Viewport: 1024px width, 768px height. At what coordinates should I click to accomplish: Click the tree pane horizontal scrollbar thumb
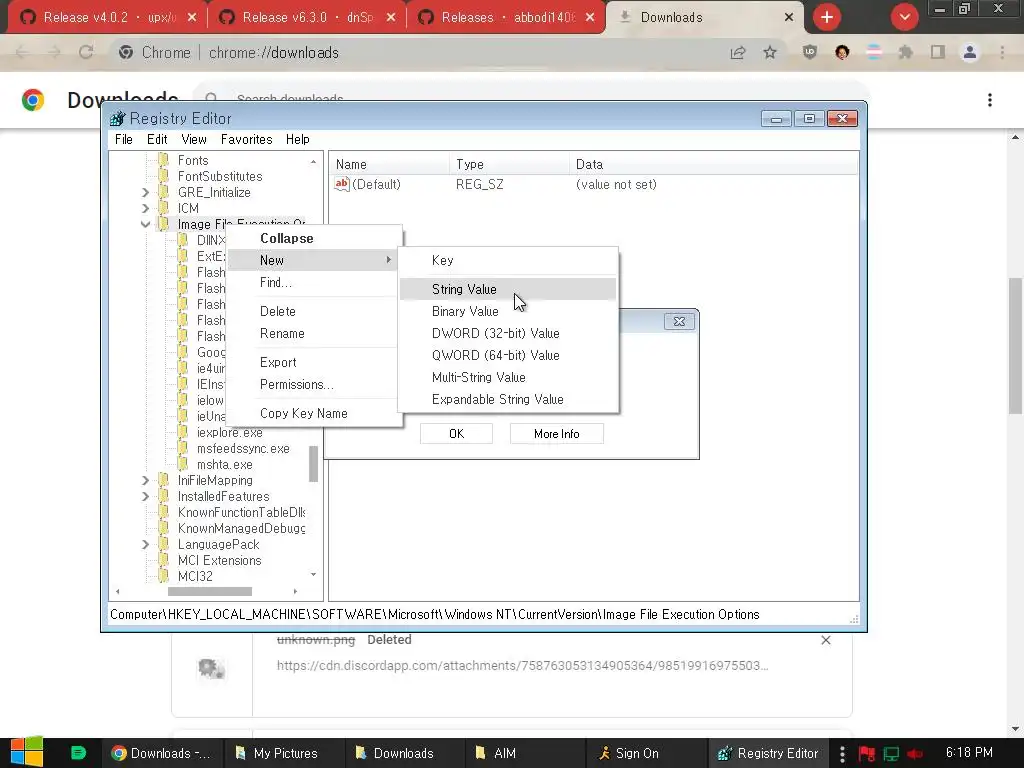tap(210, 592)
